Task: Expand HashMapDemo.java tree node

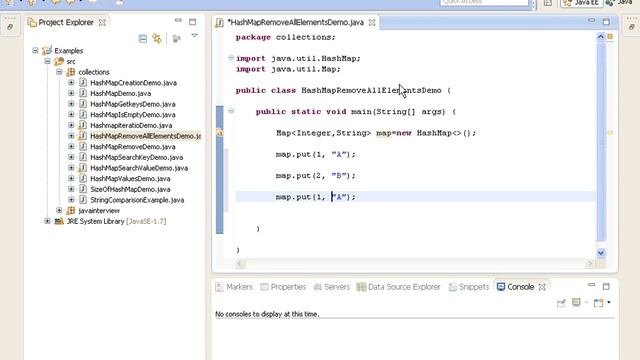Action: pyautogui.click(x=71, y=93)
